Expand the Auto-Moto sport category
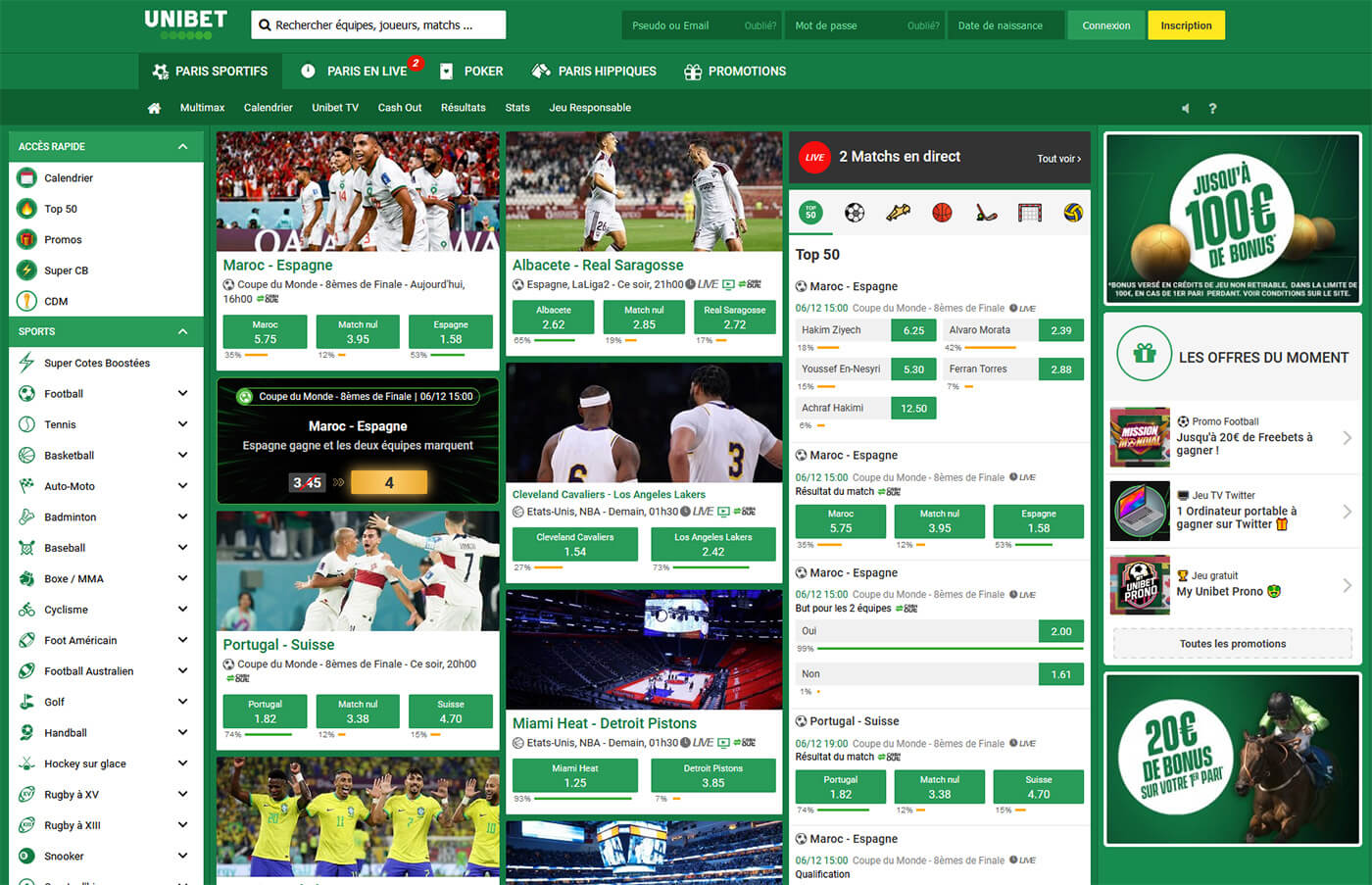 click(x=182, y=486)
